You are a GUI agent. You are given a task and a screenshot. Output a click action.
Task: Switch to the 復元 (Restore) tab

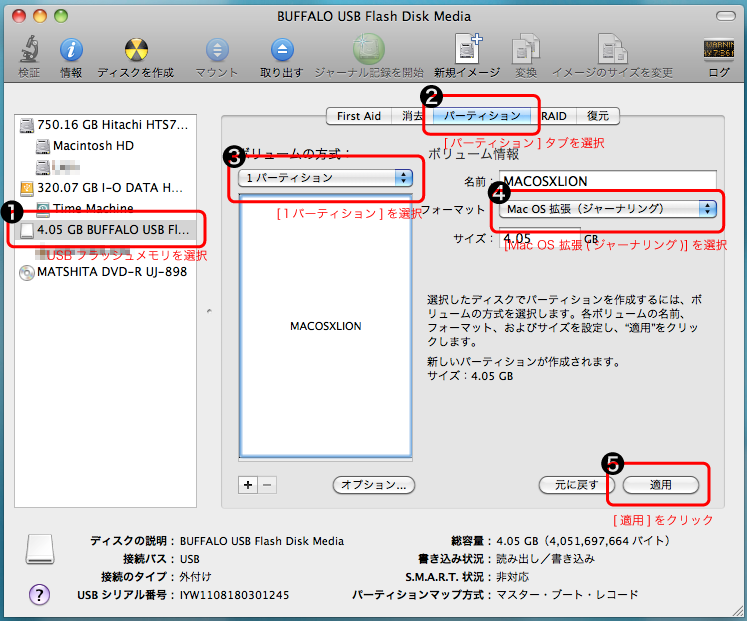598,116
